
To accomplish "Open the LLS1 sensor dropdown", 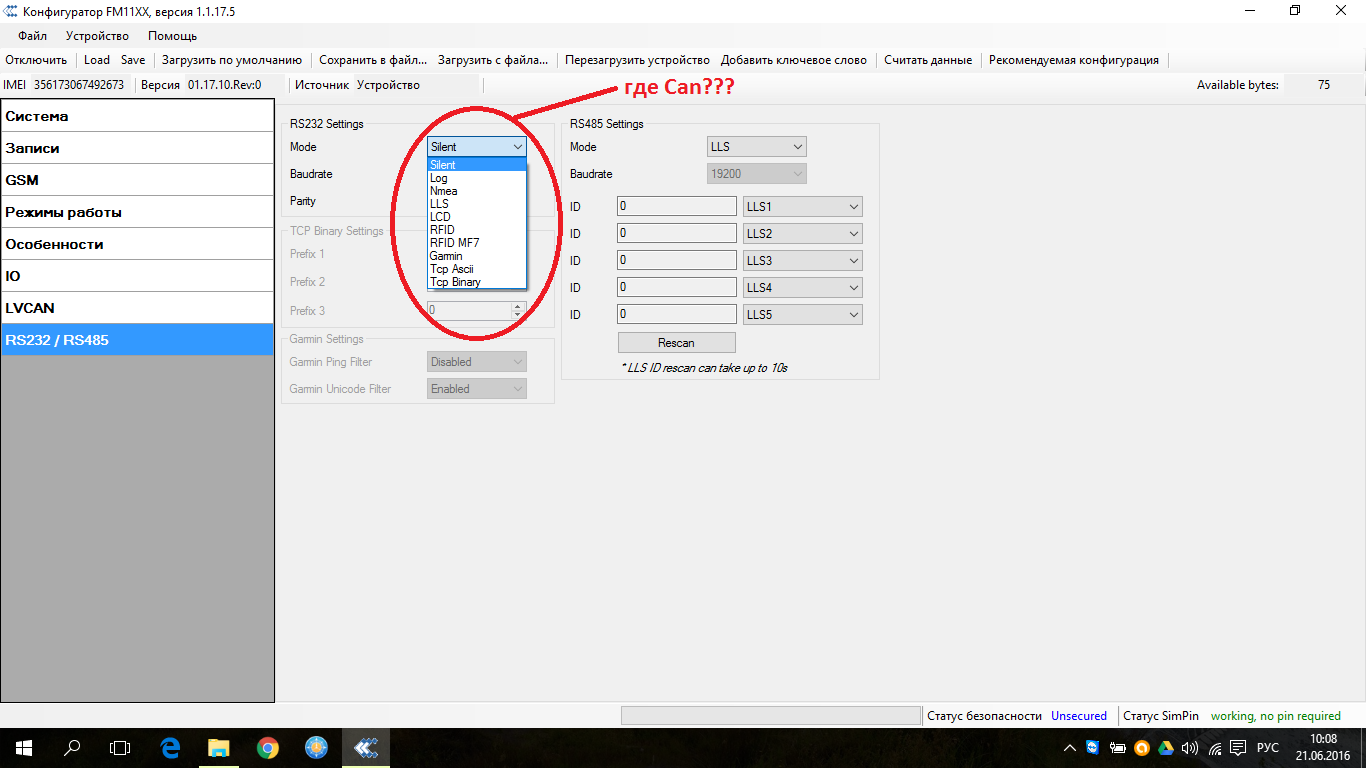I will click(x=802, y=207).
